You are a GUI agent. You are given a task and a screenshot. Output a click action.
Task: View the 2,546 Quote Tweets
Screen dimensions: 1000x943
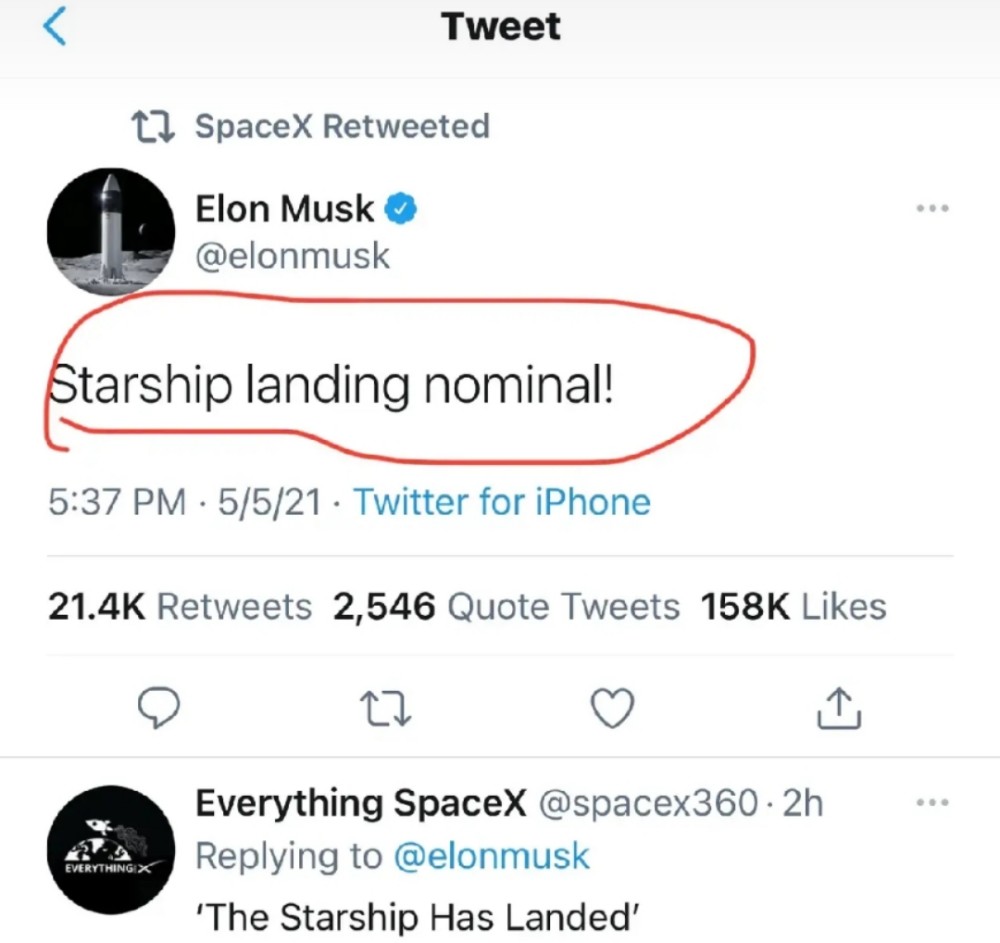click(x=506, y=606)
